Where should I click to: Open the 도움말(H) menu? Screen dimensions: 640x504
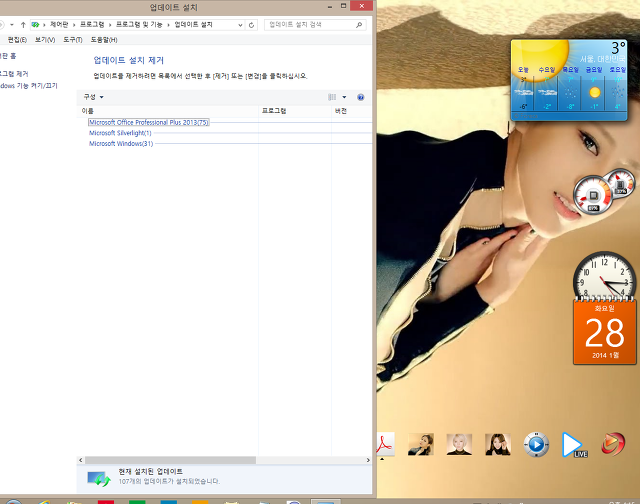(104, 40)
